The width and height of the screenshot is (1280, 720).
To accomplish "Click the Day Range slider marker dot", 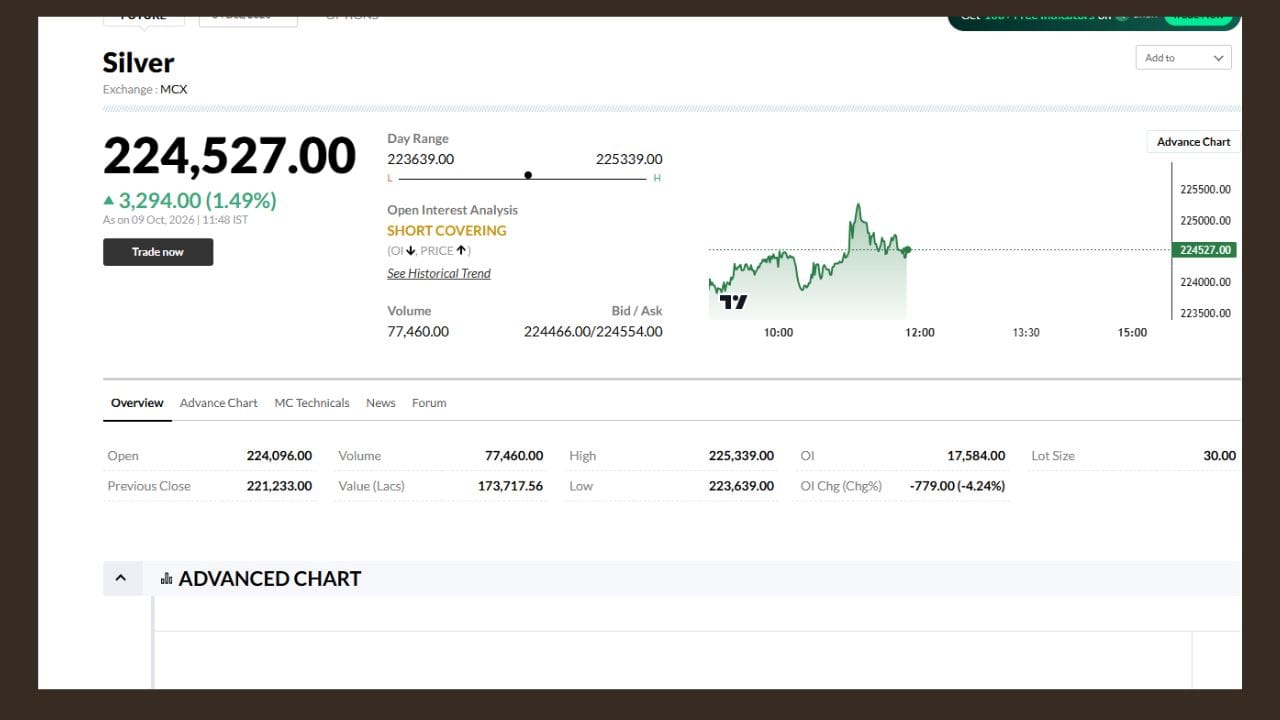I will tap(528, 176).
